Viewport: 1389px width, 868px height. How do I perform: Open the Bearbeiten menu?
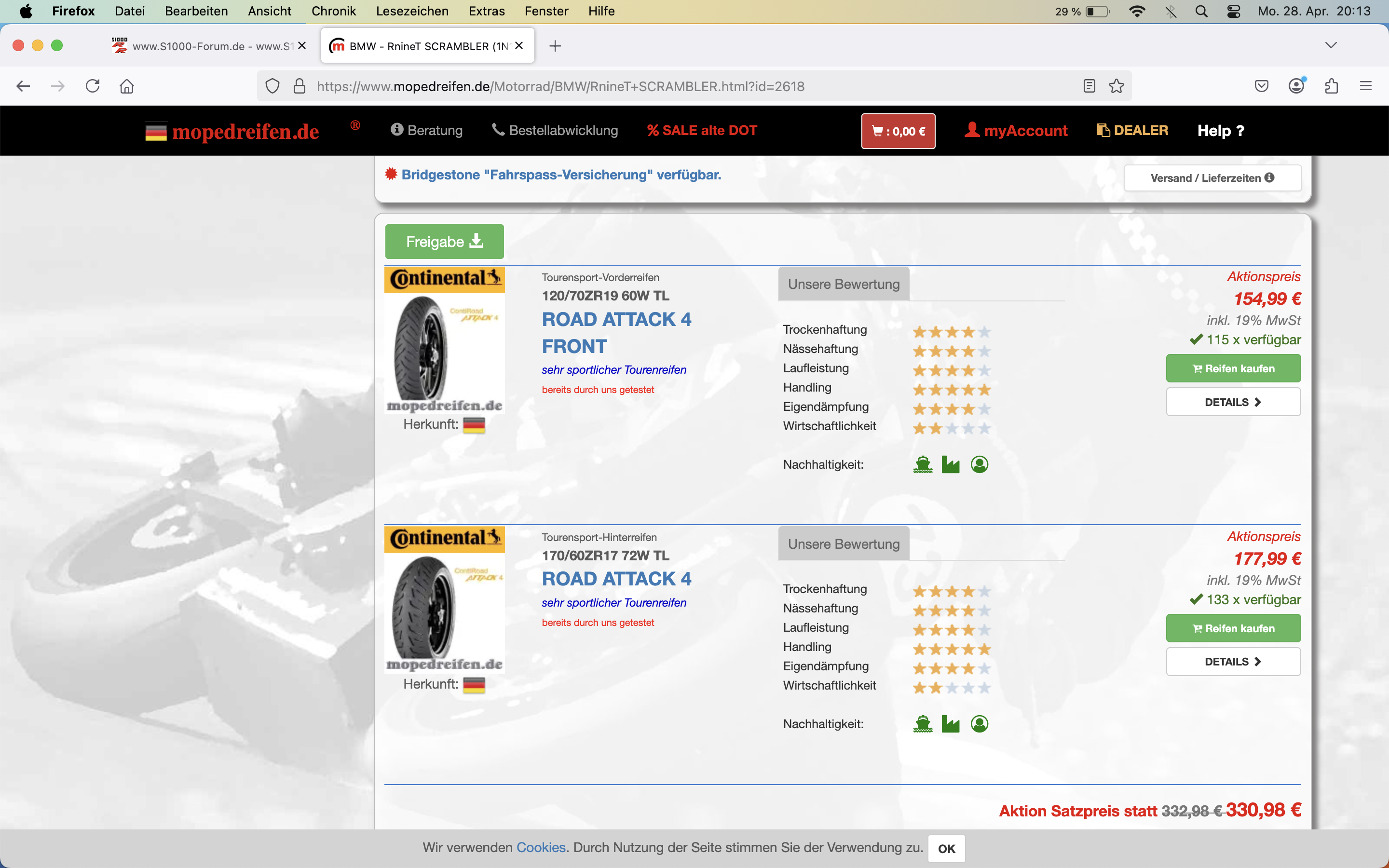click(x=196, y=11)
